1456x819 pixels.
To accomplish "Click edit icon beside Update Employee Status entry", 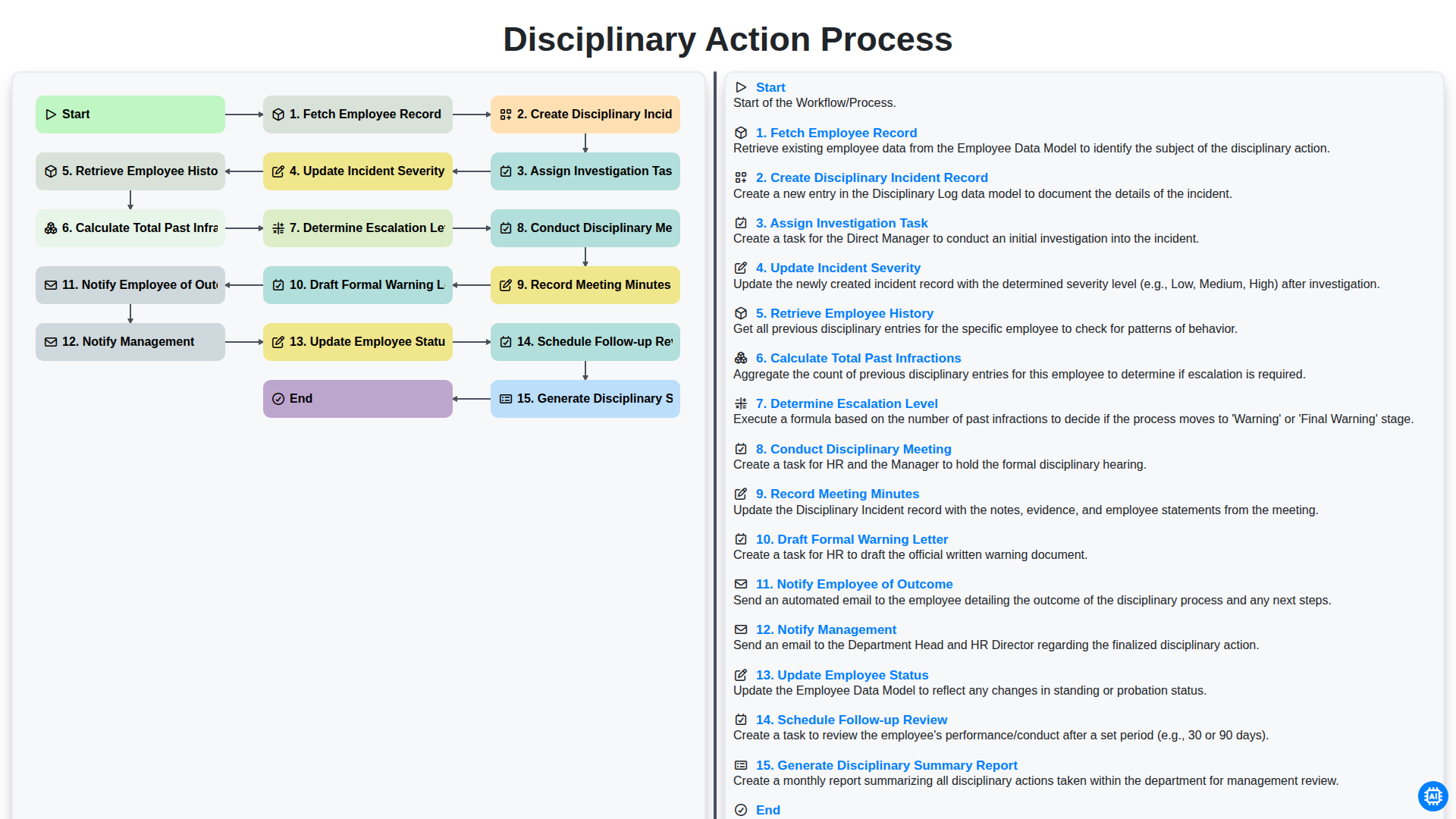I will click(x=741, y=675).
